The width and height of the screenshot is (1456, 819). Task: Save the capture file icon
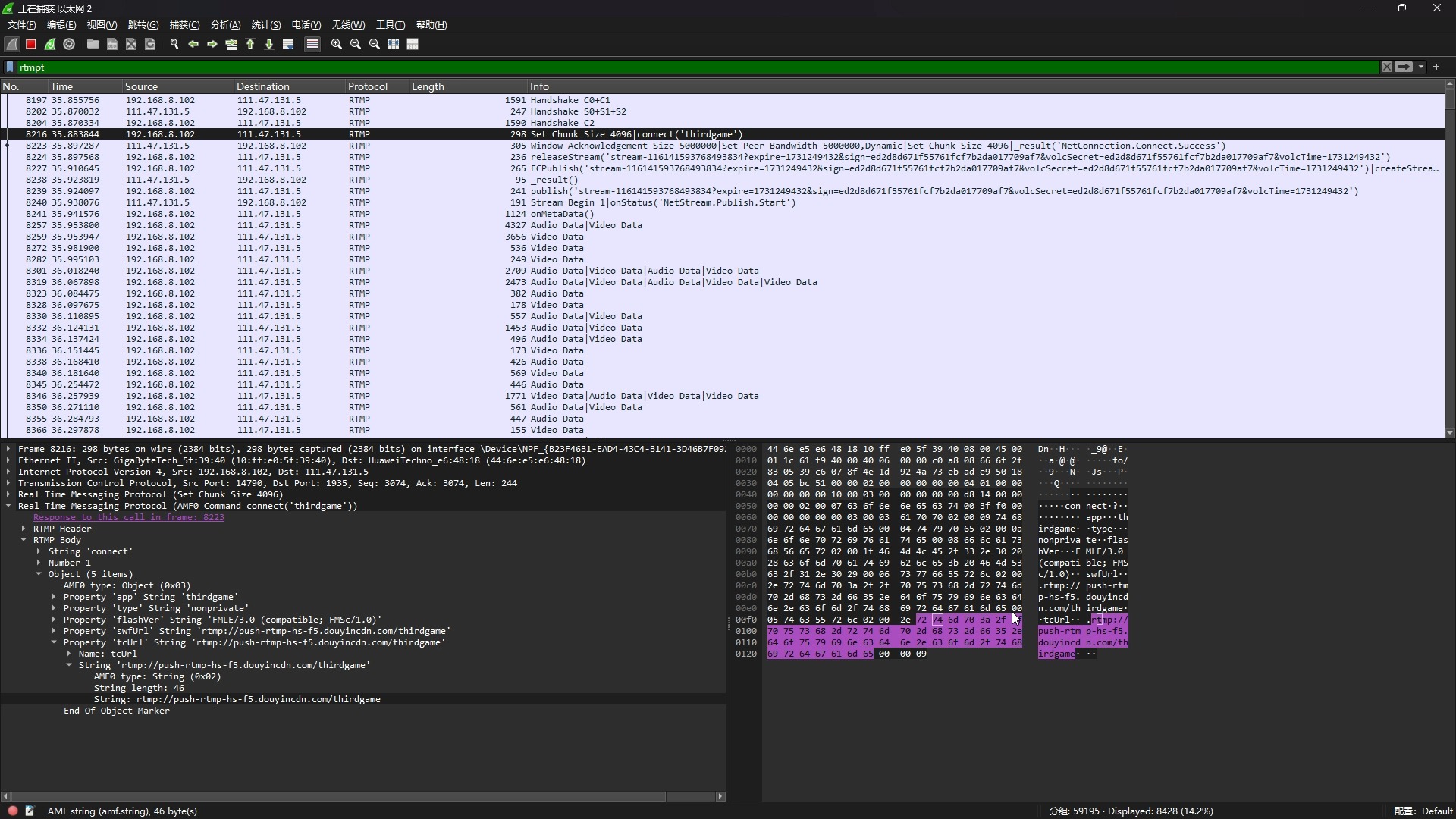[112, 45]
